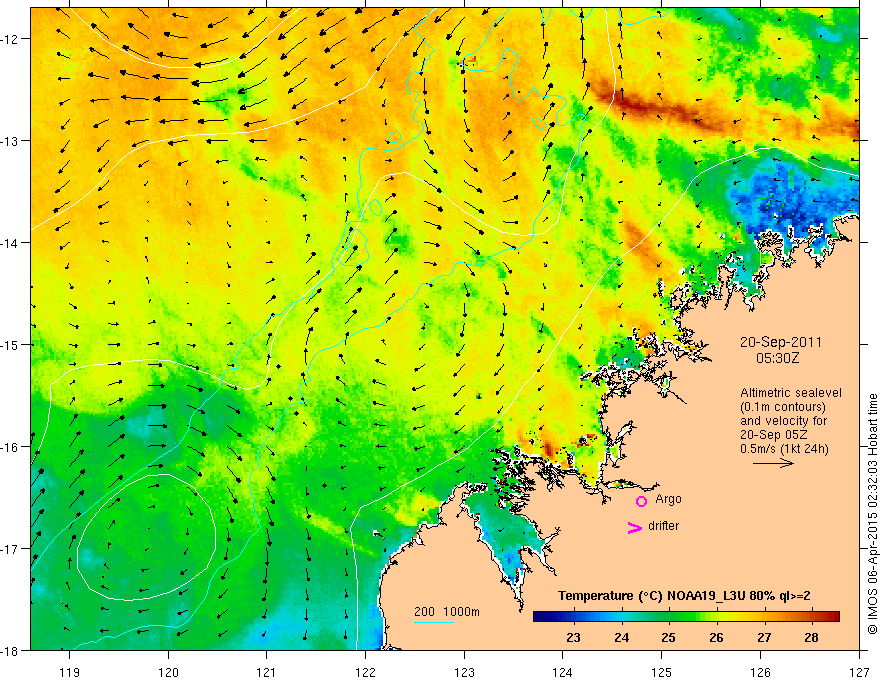
Task: Click the cyan 200 1000m isobath legend line
Action: click(x=434, y=623)
